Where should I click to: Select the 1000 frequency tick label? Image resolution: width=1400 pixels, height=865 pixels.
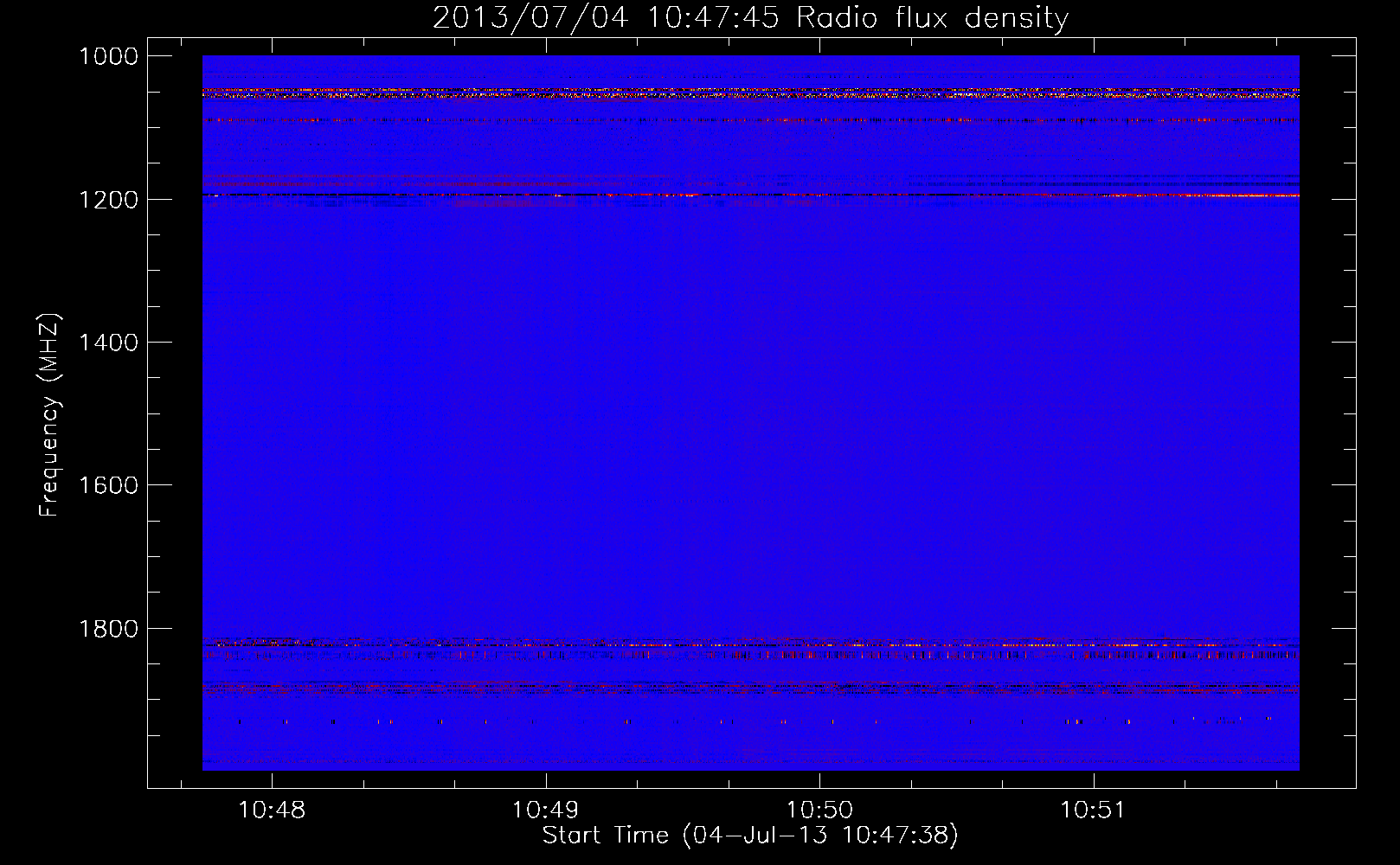[x=108, y=56]
